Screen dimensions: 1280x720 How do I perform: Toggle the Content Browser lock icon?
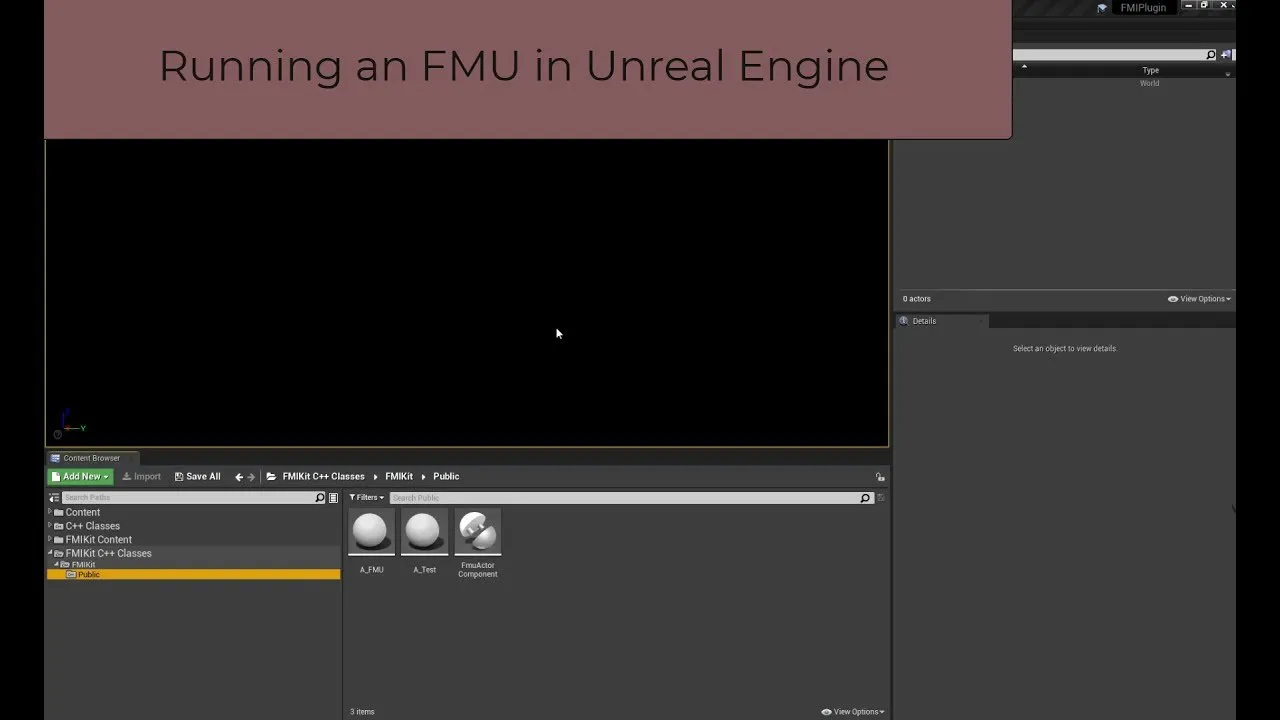(880, 477)
